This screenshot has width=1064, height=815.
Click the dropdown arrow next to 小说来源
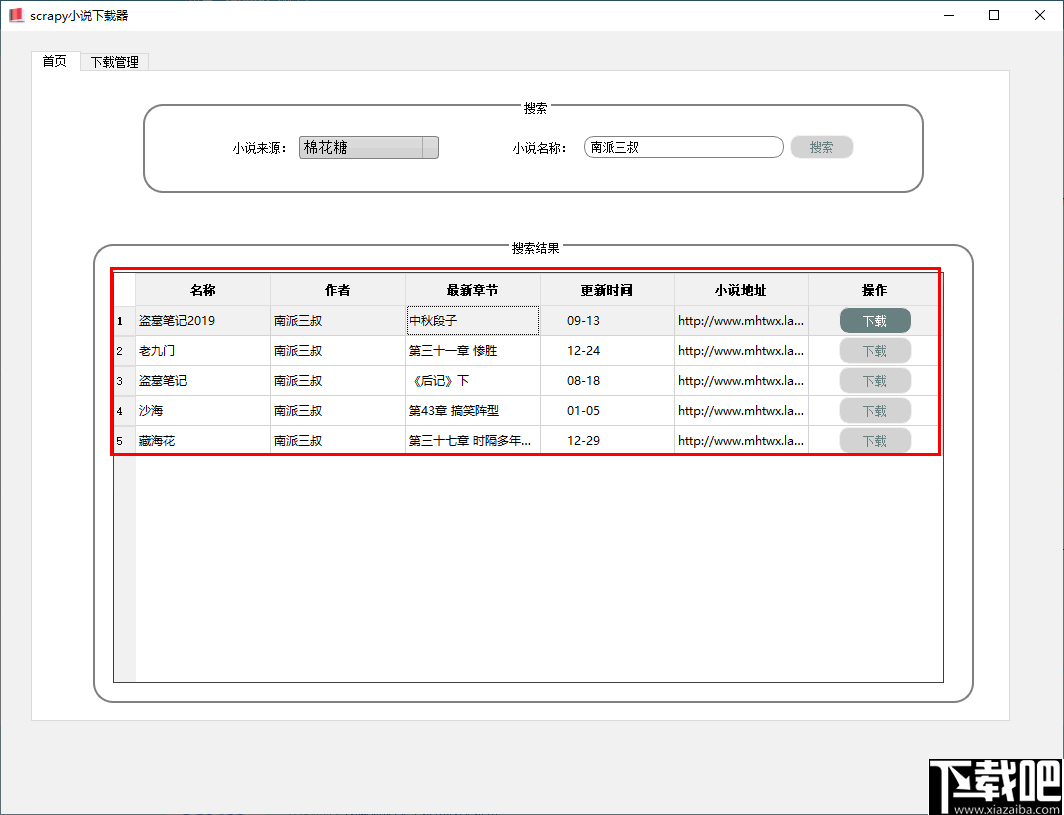click(431, 146)
